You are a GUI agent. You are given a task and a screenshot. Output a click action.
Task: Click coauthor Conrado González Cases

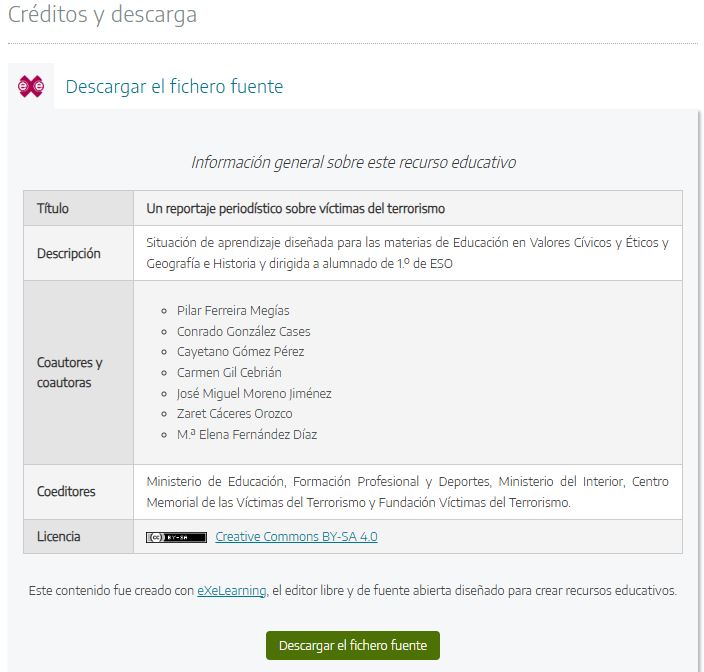point(243,331)
